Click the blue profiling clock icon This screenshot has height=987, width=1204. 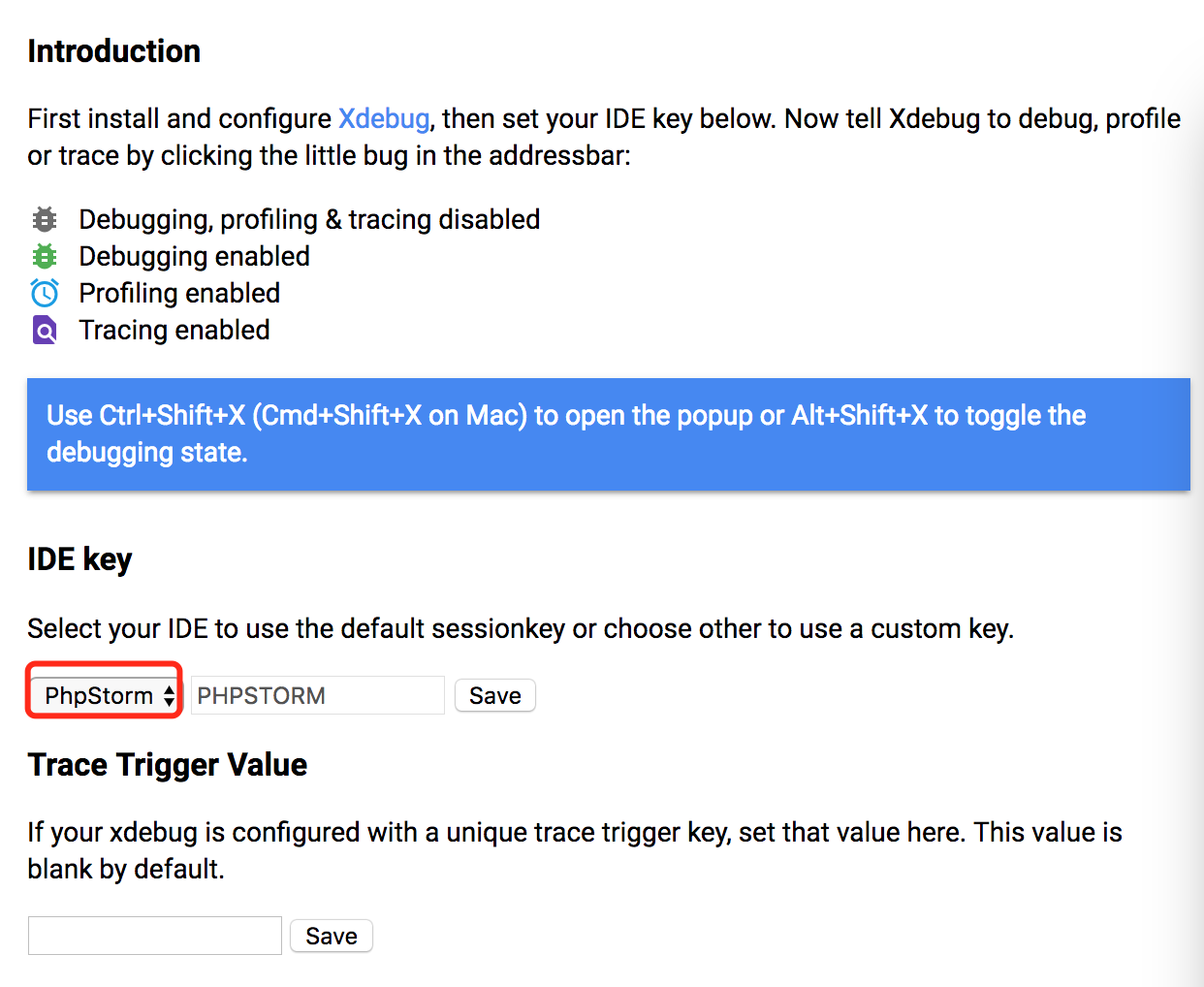click(x=45, y=293)
